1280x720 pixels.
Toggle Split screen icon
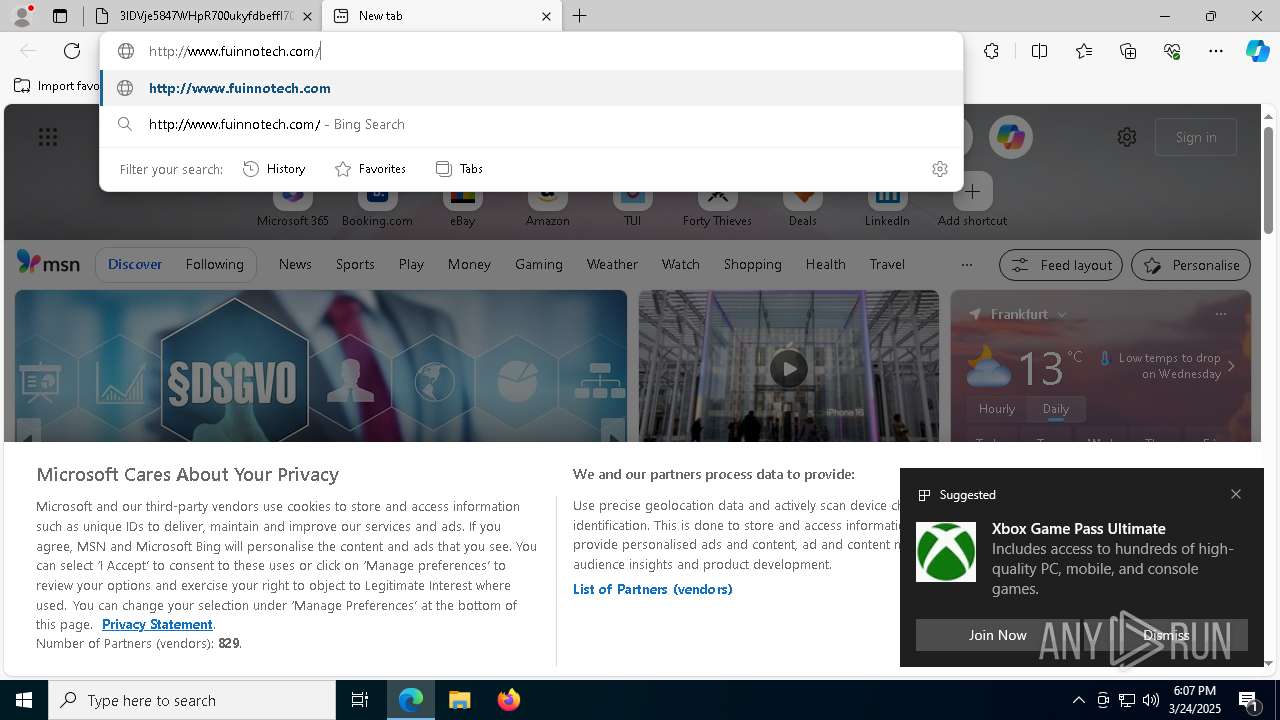(x=1039, y=51)
